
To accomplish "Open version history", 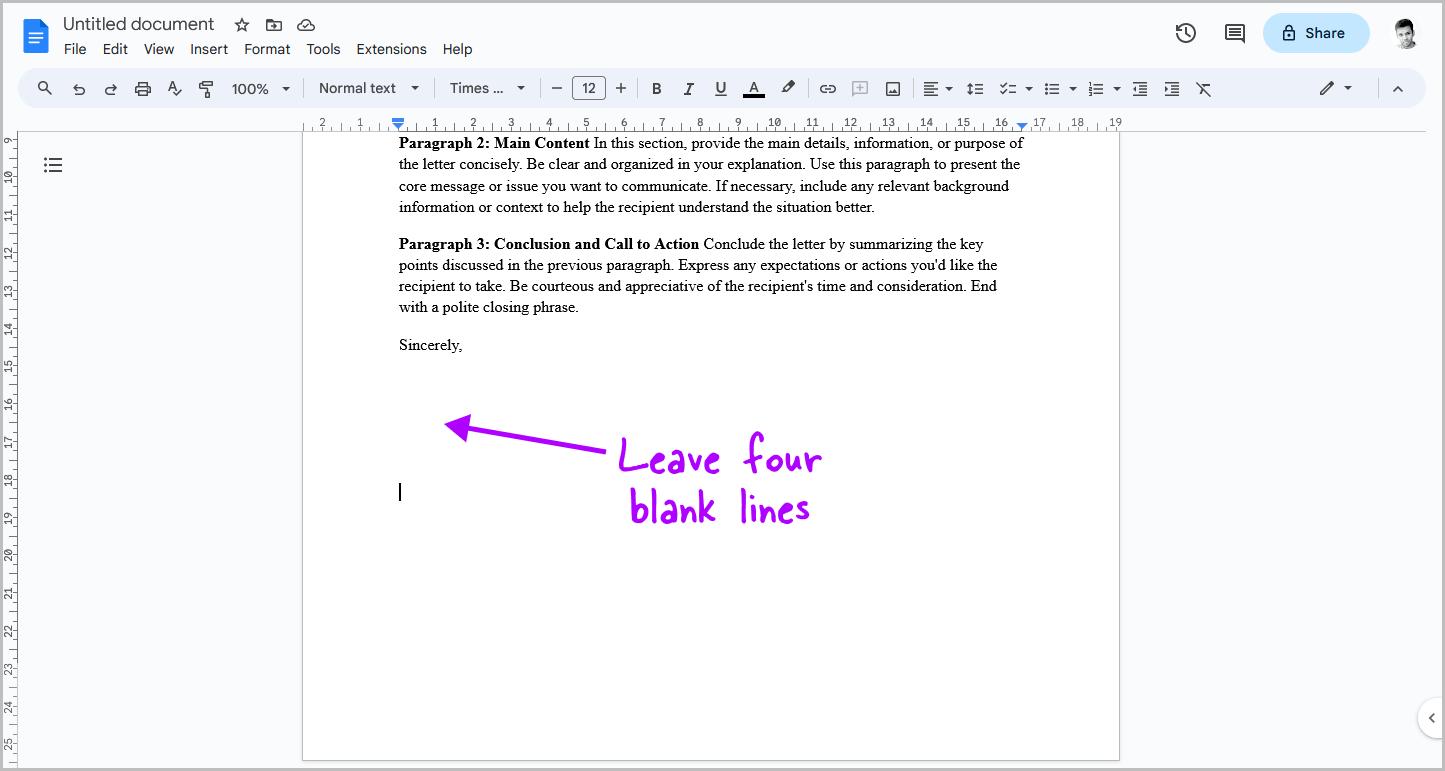I will tap(1185, 32).
